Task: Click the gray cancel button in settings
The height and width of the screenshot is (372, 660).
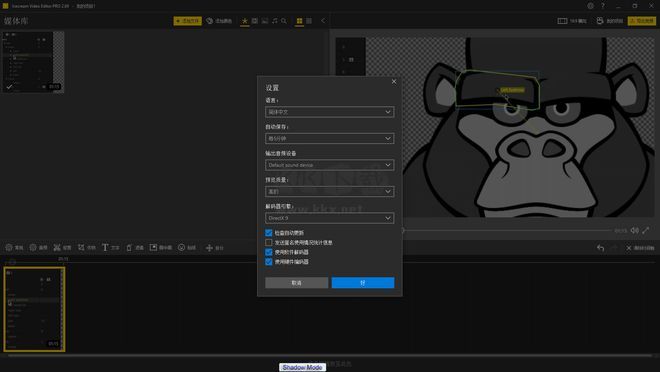Action: click(x=296, y=283)
